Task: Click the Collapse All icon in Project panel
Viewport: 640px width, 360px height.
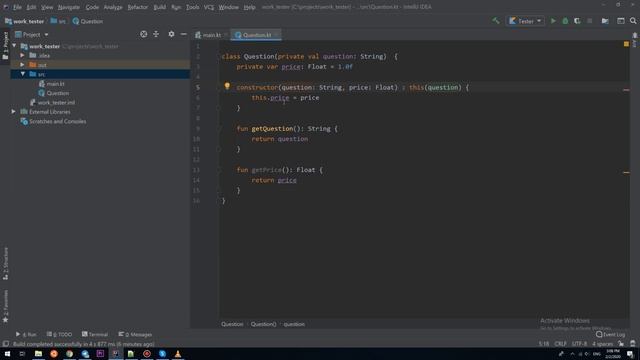Action: (156, 34)
